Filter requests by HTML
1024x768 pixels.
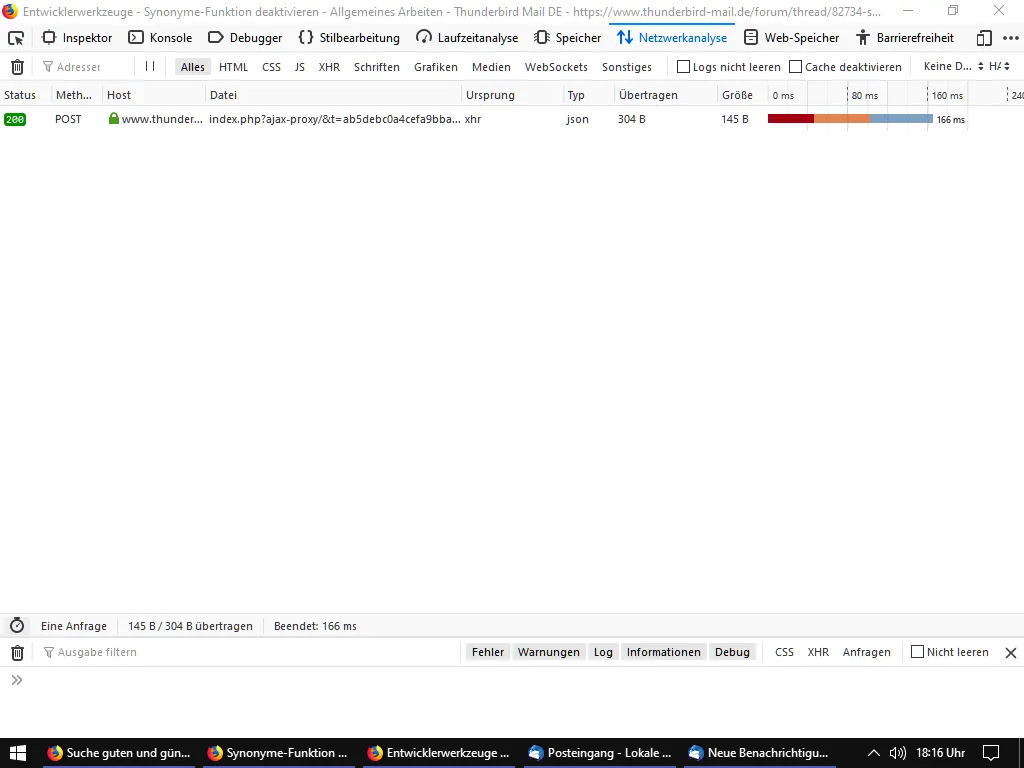pos(233,67)
